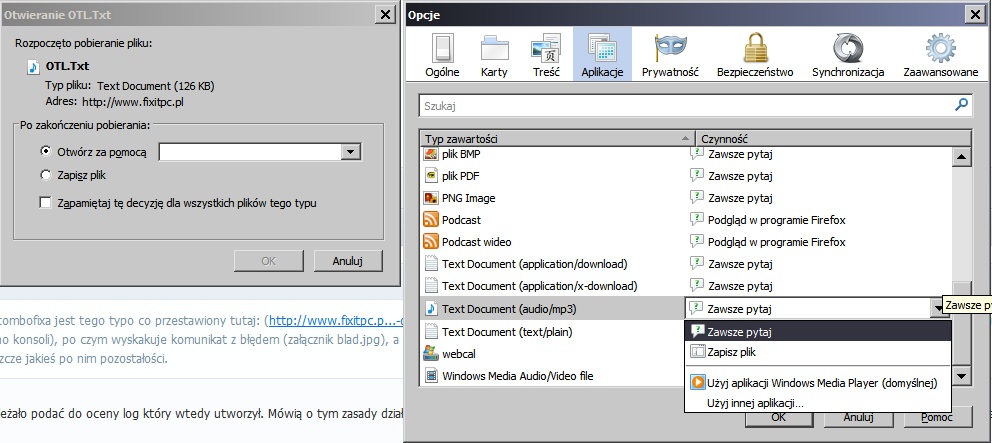Click the search magnifier icon in Szukaj field
The height and width of the screenshot is (443, 992).
(961, 105)
